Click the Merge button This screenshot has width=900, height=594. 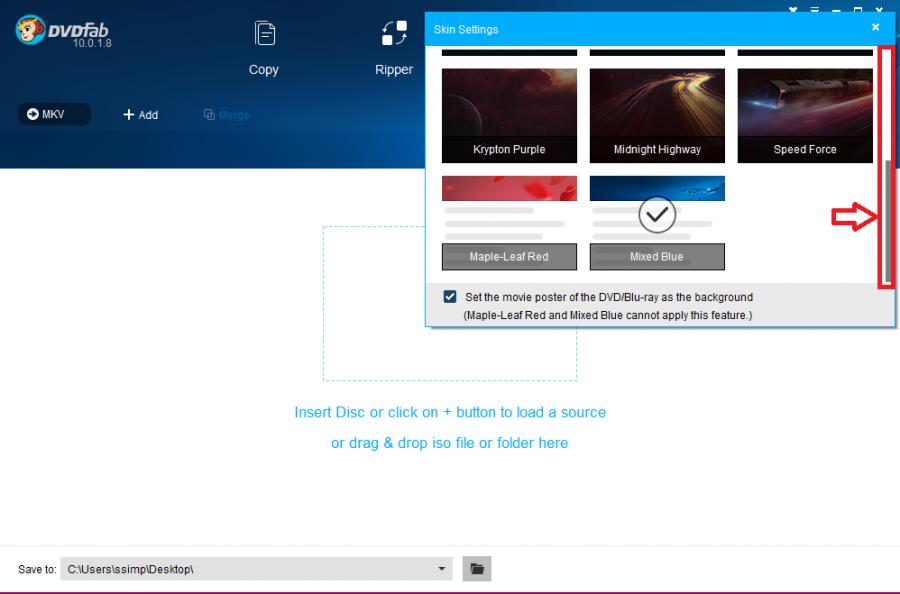click(226, 115)
